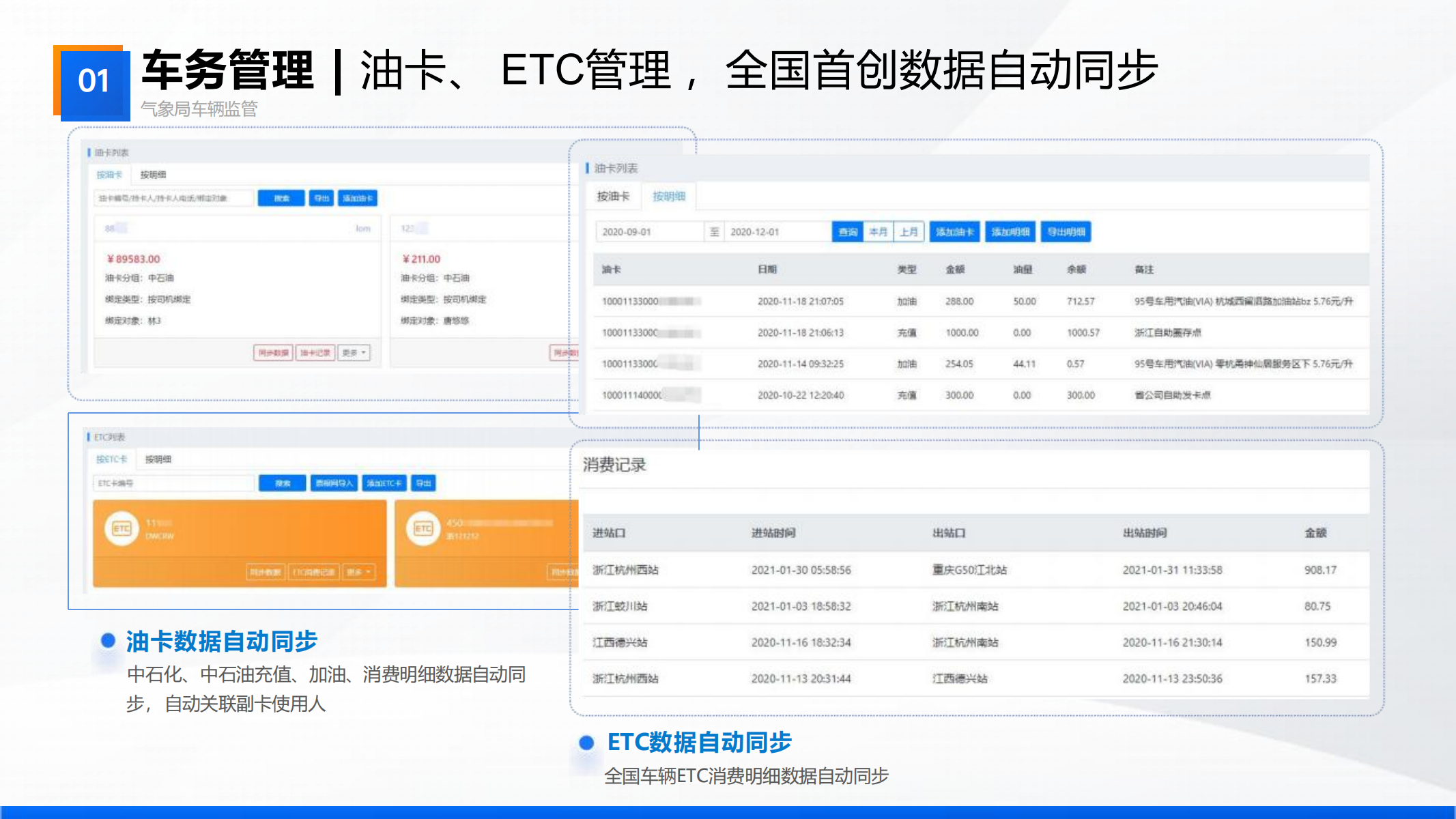Select 按油卡 tab in right oil card panel
The width and height of the screenshot is (1456, 819).
613,197
